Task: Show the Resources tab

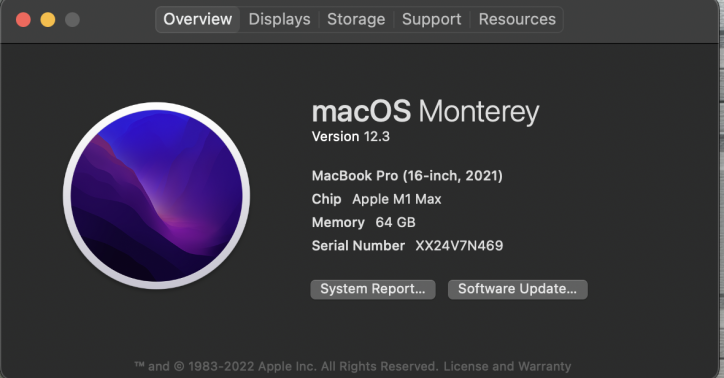Action: coord(517,19)
